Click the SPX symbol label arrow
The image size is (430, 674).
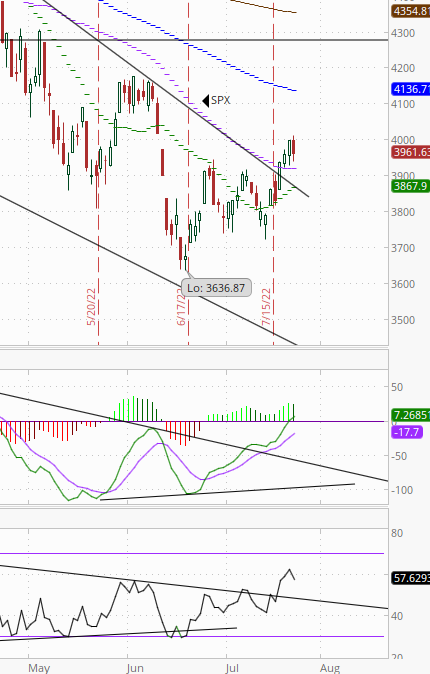pos(206,101)
